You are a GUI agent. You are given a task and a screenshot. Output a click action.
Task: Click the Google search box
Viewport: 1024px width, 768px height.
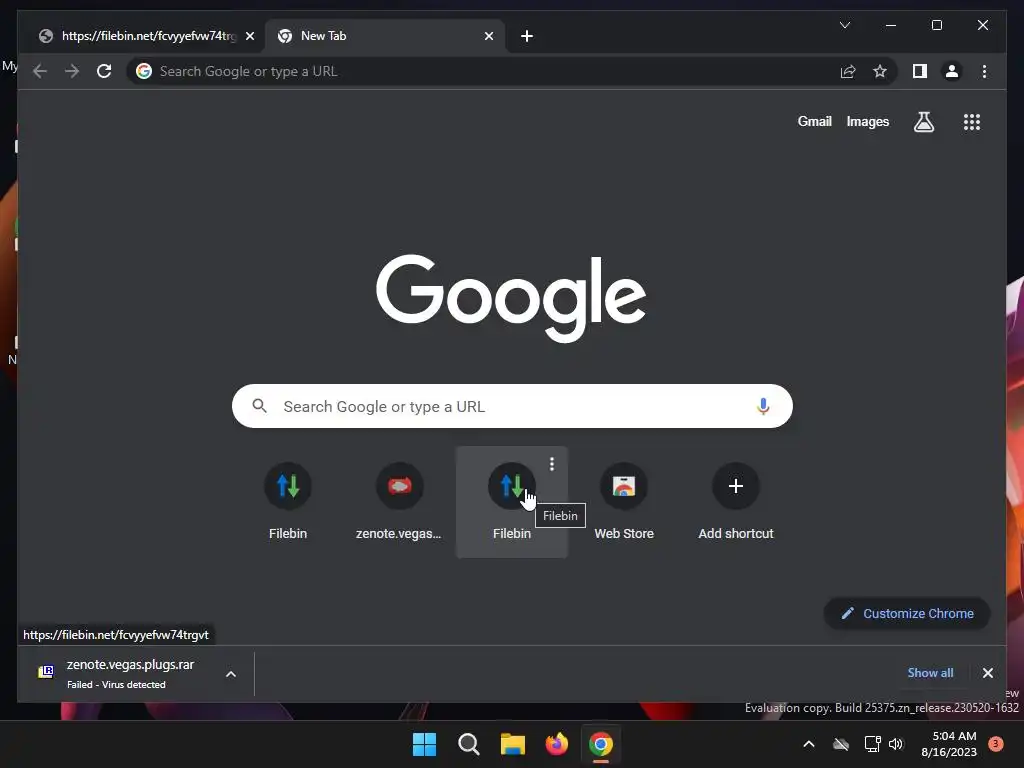click(x=512, y=406)
